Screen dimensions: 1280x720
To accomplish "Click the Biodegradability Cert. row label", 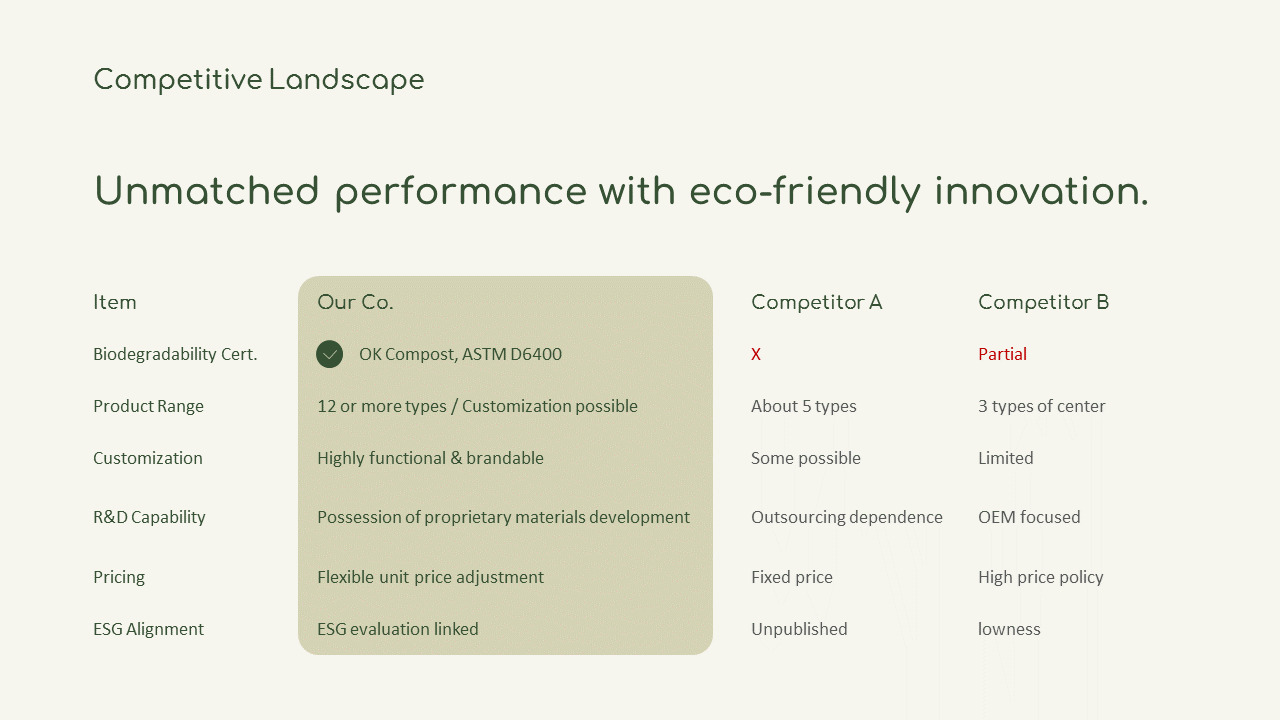I will [x=175, y=354].
